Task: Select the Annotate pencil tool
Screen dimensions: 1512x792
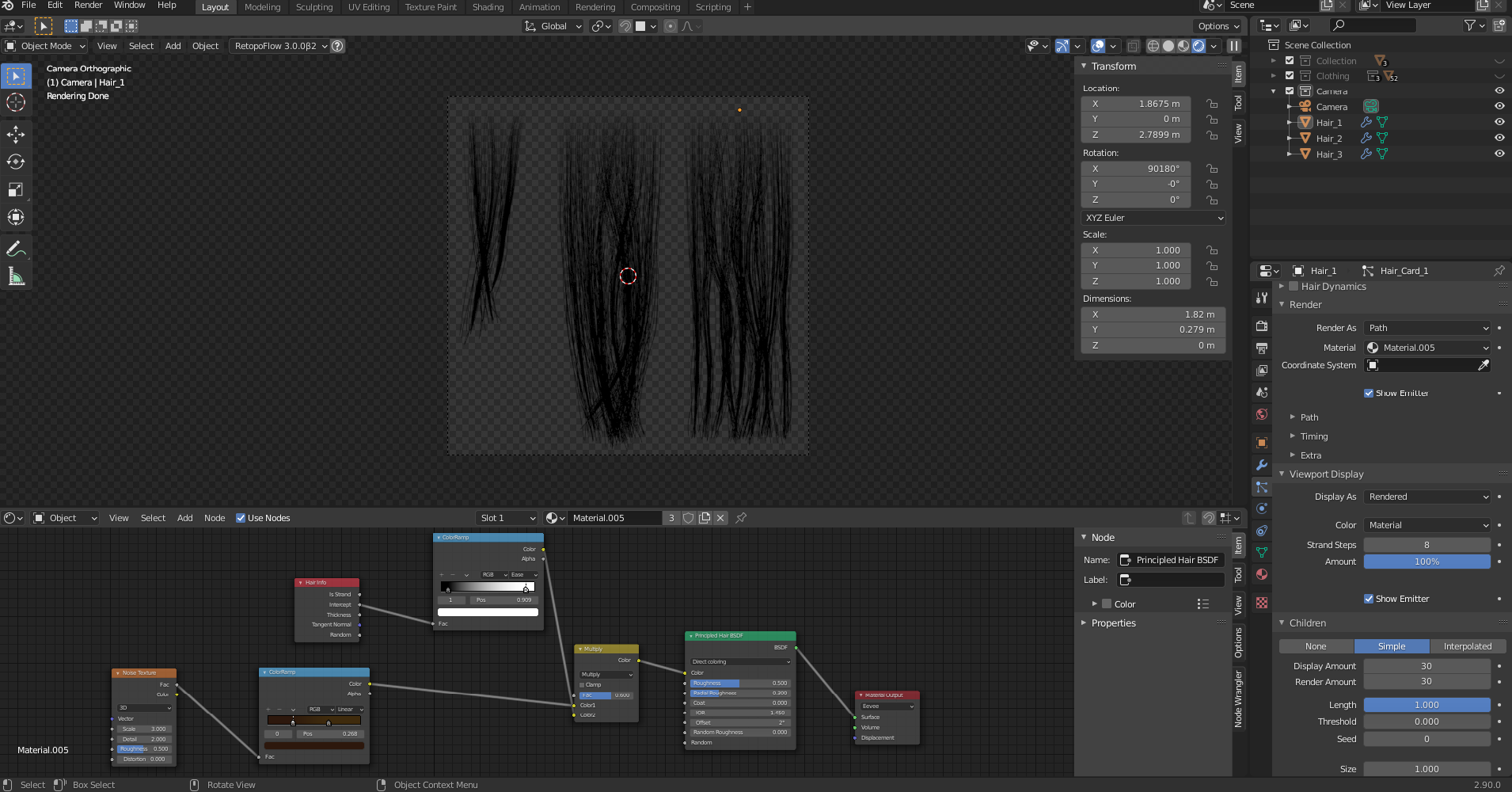Action: [16, 249]
